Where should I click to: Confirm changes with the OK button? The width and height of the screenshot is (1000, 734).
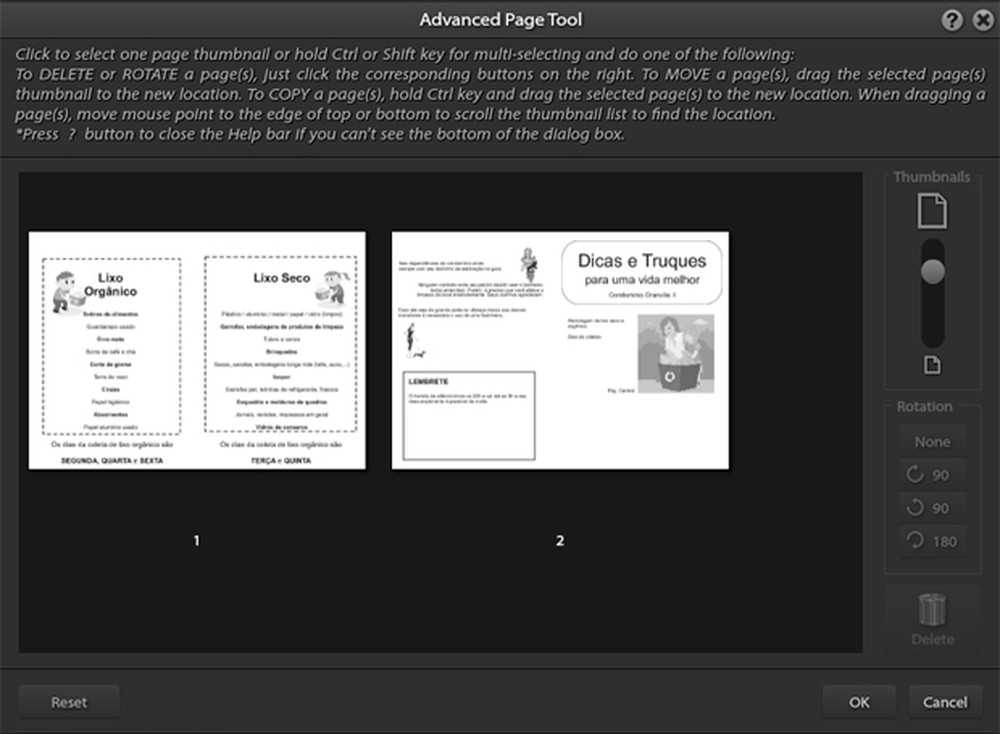click(859, 701)
